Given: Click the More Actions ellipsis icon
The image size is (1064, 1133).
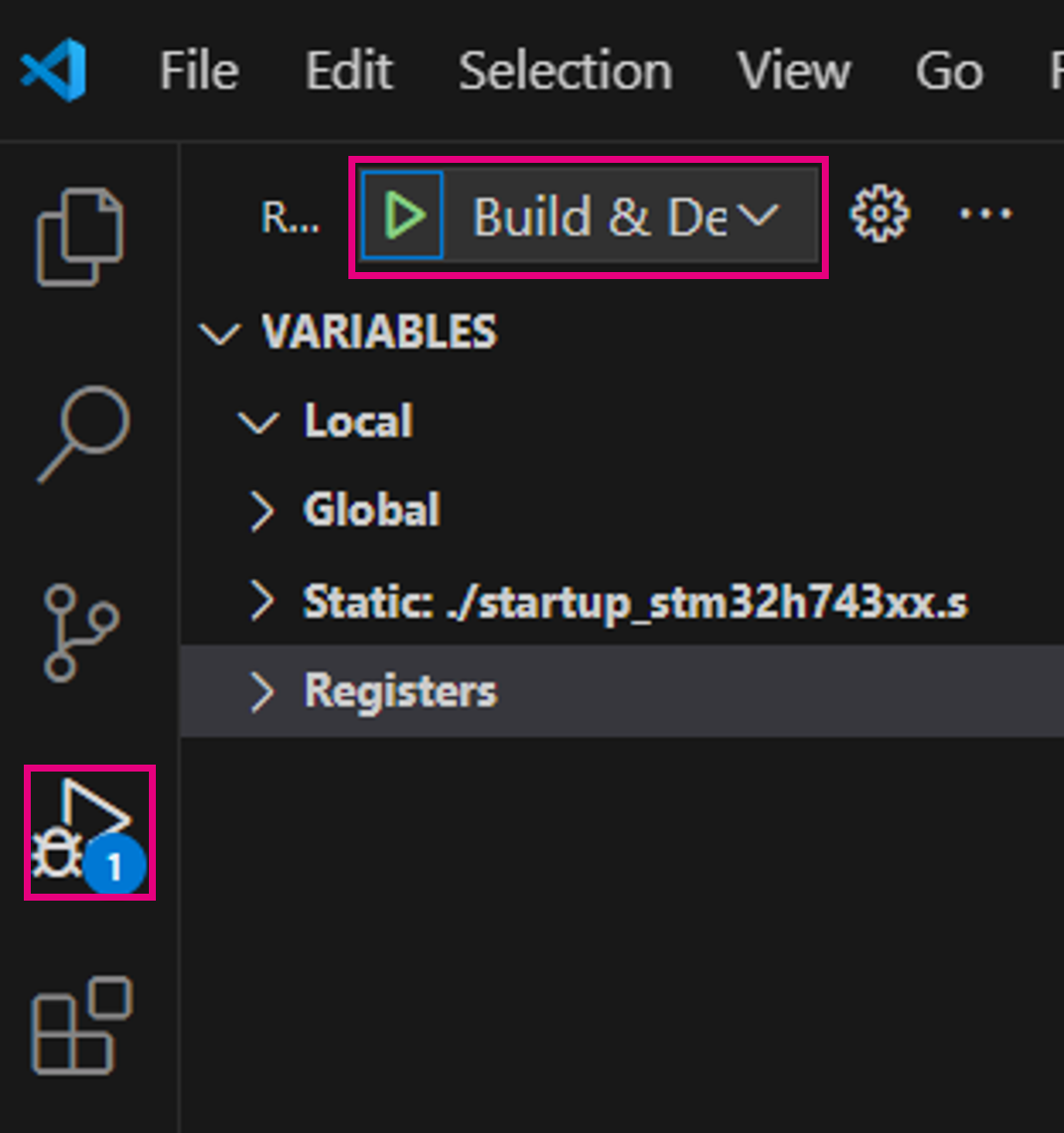Looking at the screenshot, I should 985,214.
